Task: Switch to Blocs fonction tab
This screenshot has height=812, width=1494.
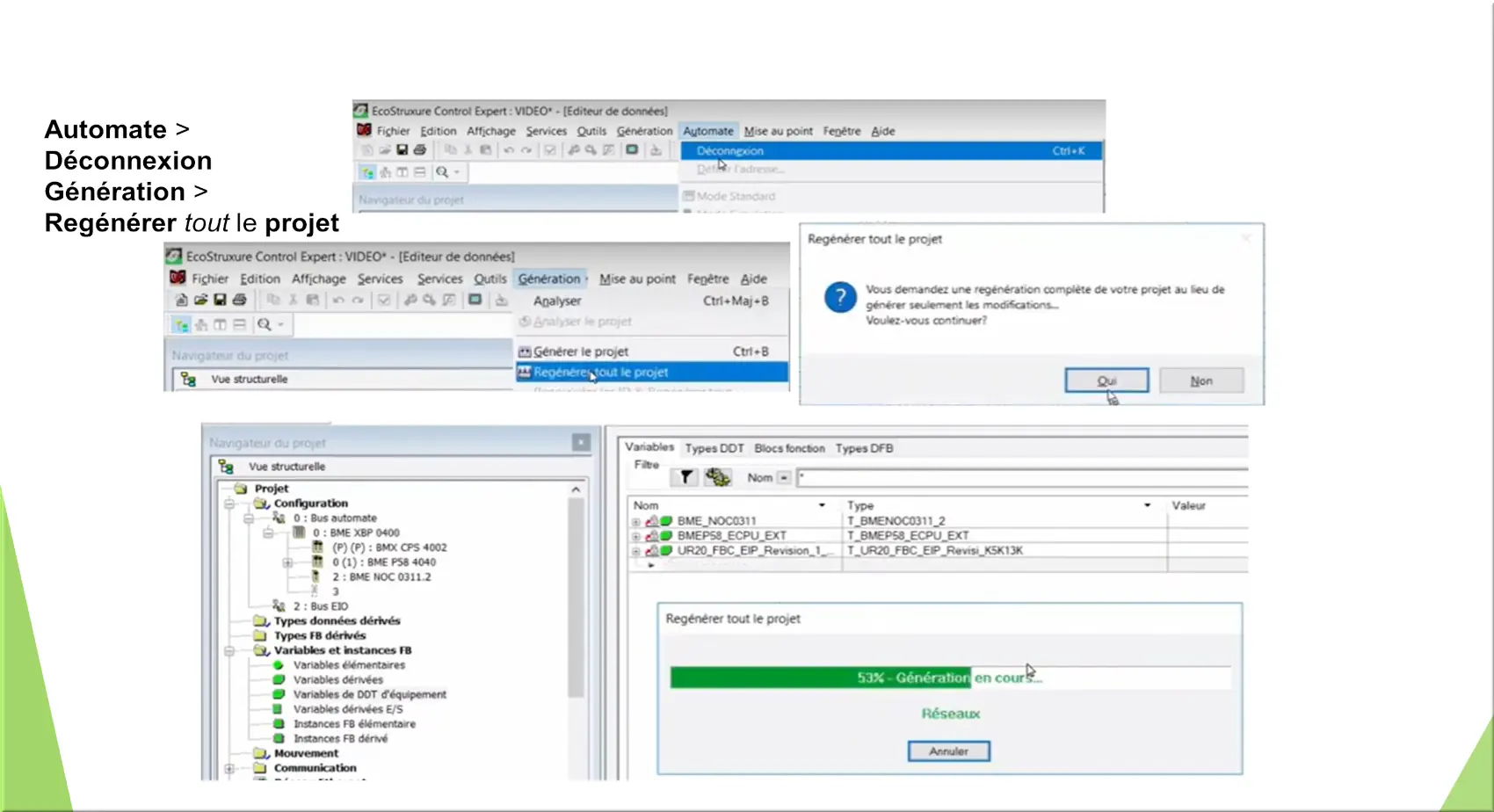Action: click(x=789, y=448)
